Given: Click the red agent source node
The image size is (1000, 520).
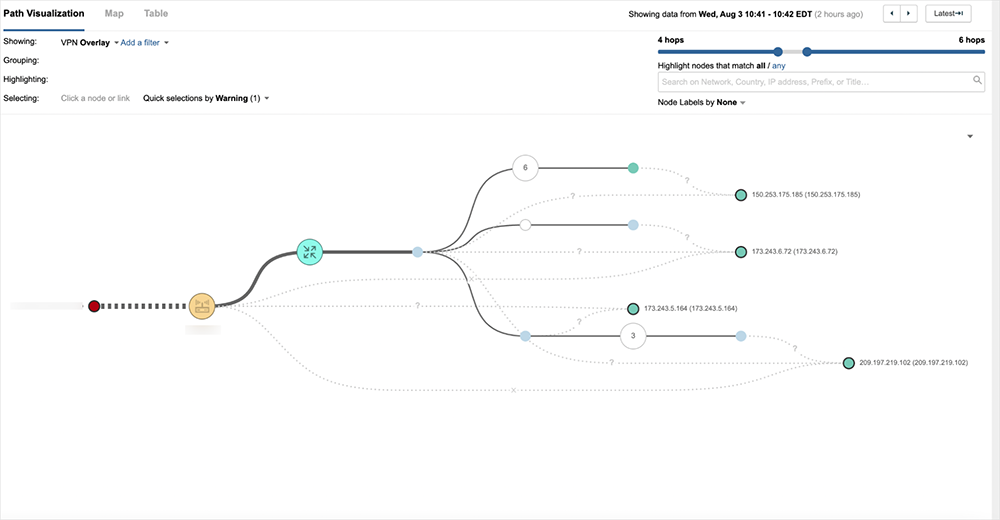Looking at the screenshot, I should (x=94, y=306).
